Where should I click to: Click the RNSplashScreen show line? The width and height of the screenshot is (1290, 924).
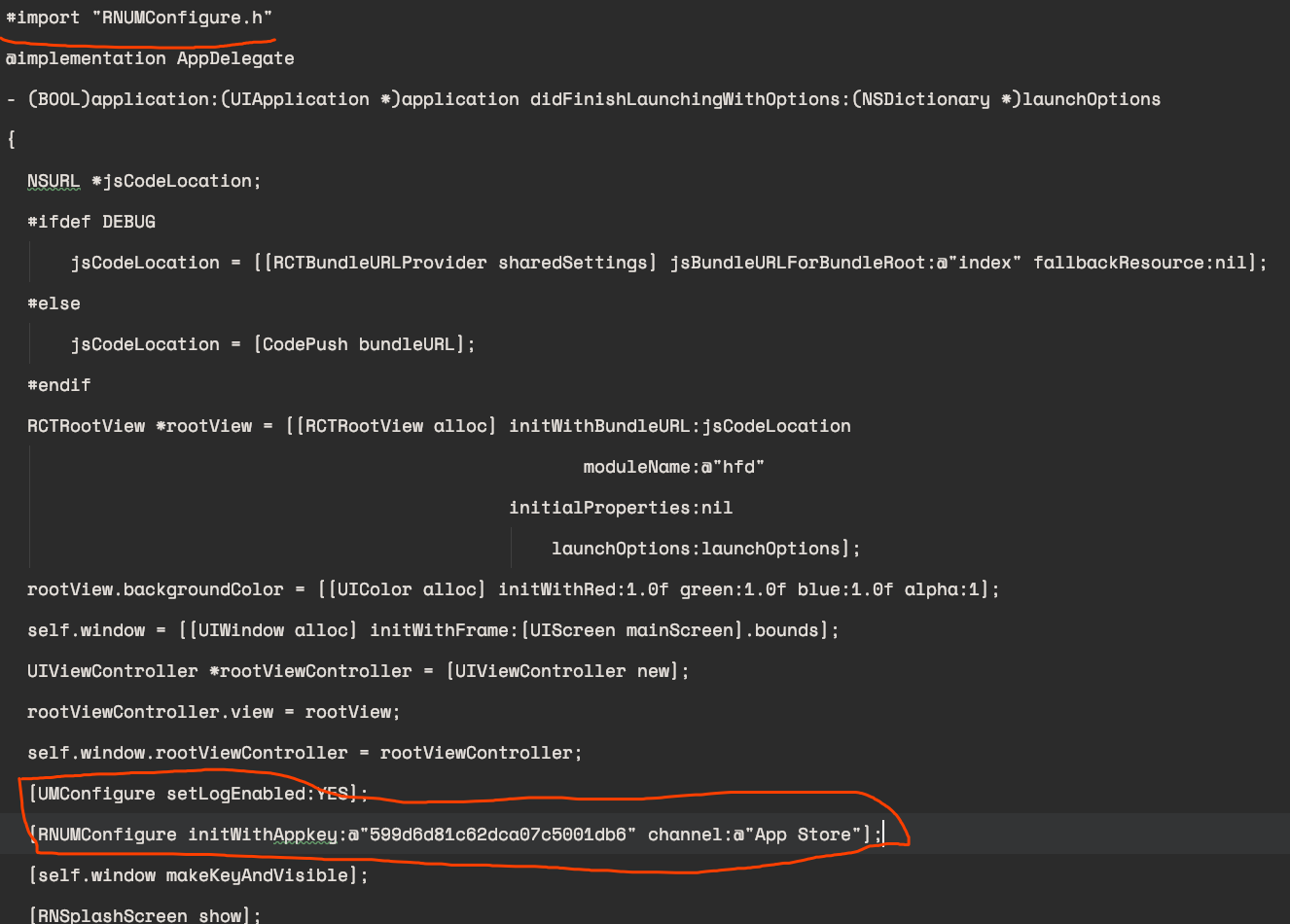pos(144,915)
